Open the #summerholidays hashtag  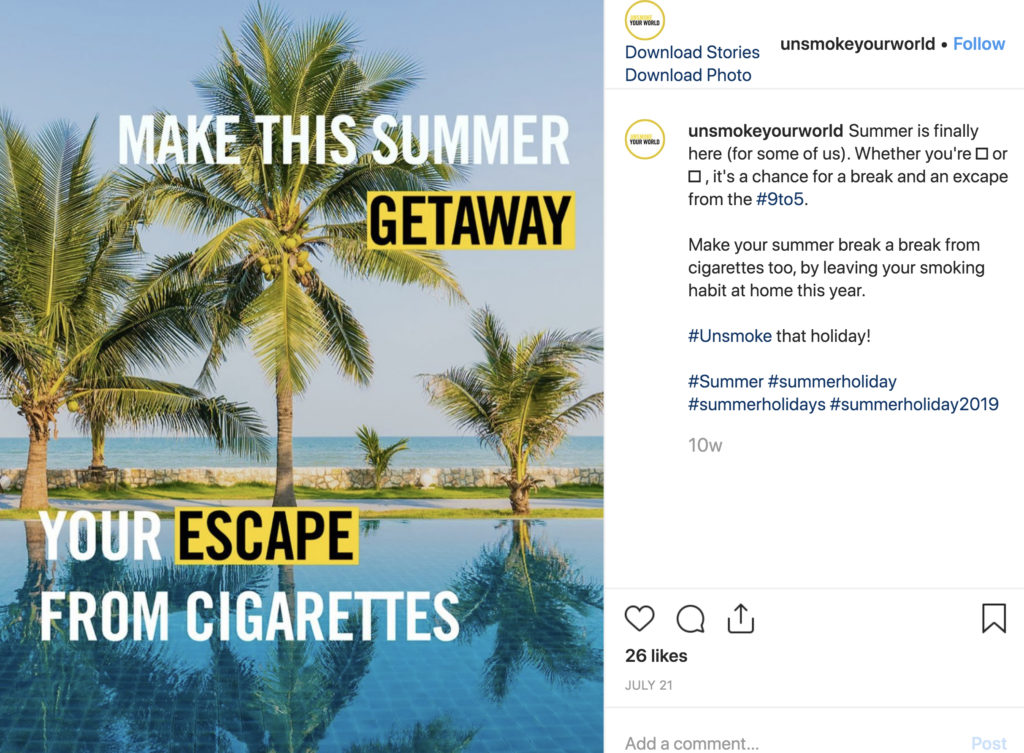[757, 404]
